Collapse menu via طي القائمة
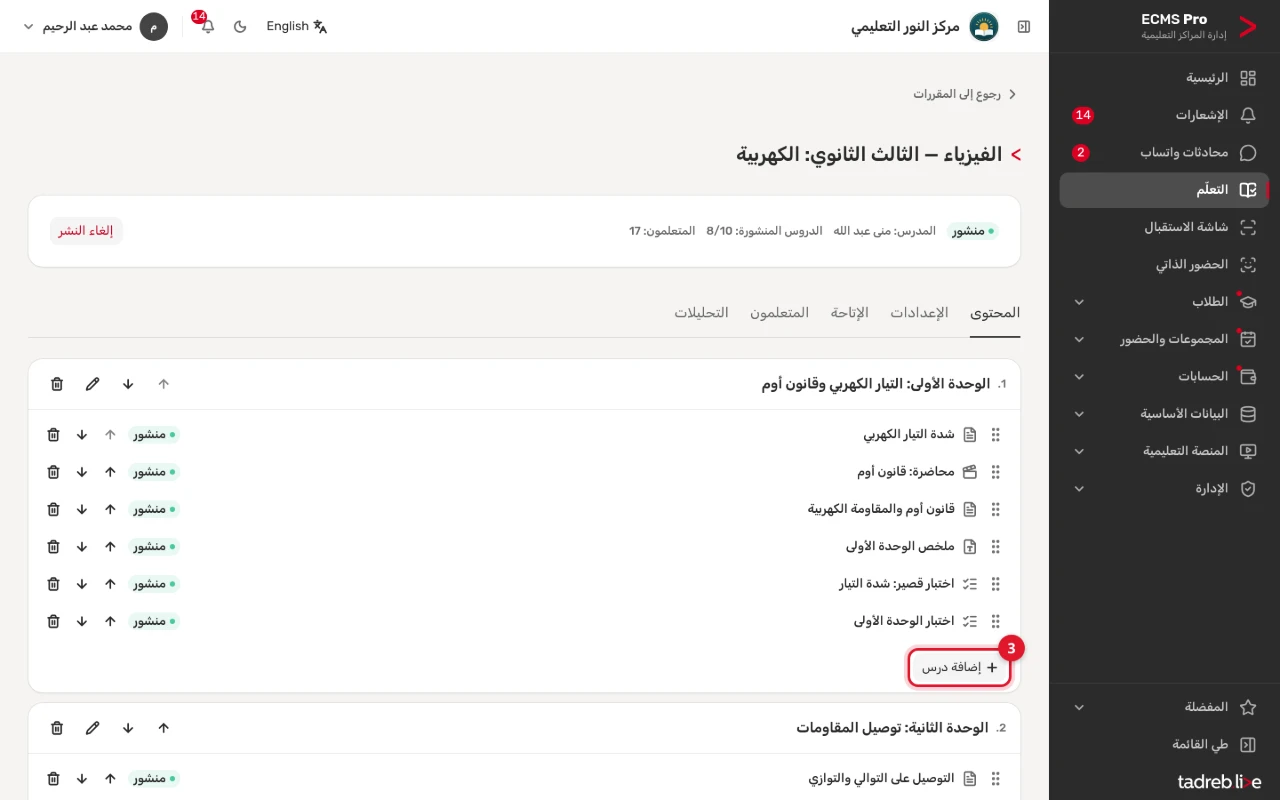Screen dimensions: 1280x800 (x=1164, y=745)
